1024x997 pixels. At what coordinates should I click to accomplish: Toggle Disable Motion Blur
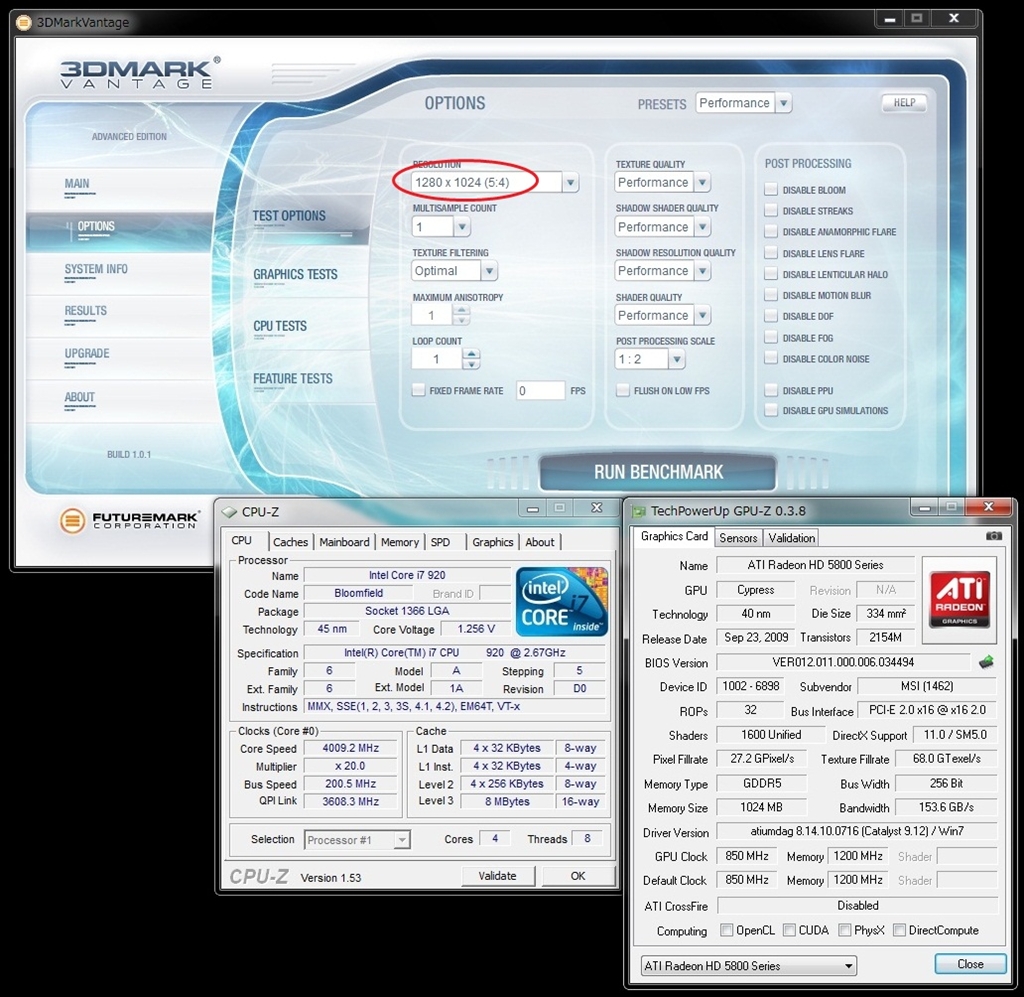771,295
